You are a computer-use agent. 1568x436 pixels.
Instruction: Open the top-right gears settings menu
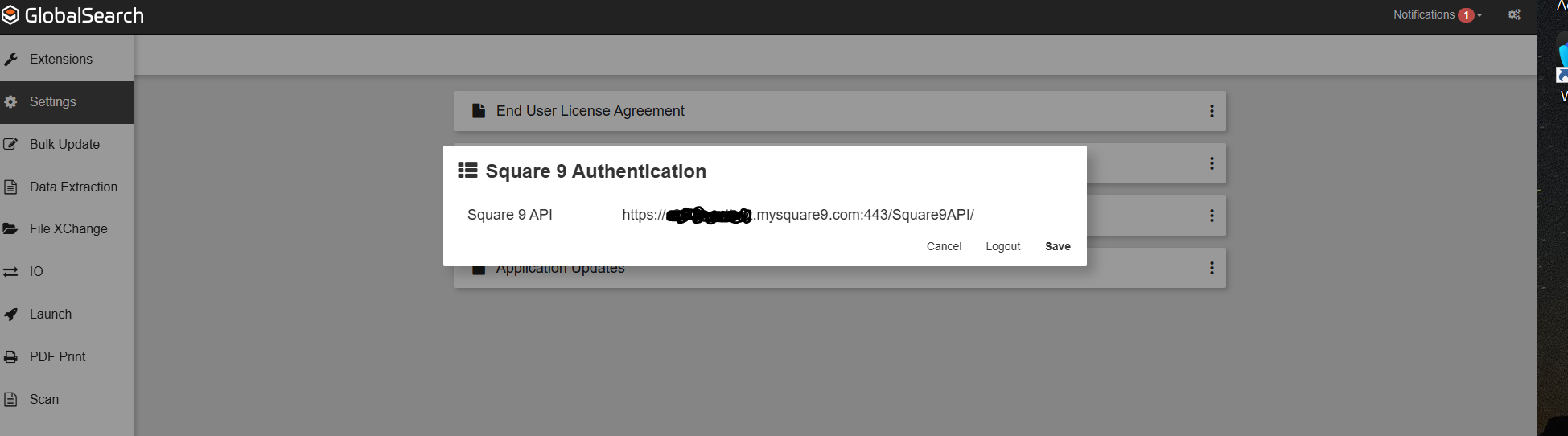(1513, 15)
